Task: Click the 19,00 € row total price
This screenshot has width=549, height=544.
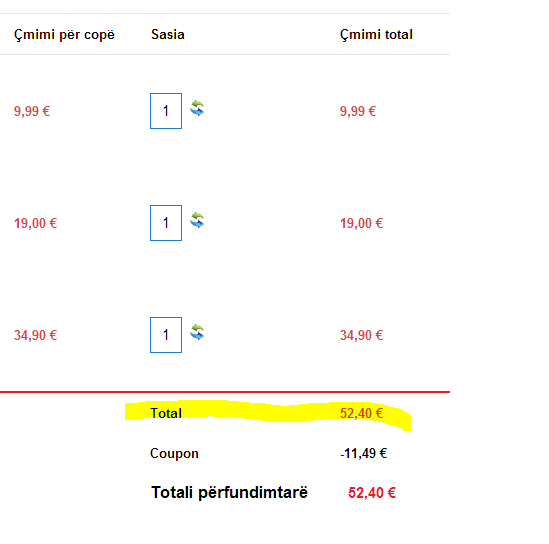Action: [x=361, y=223]
